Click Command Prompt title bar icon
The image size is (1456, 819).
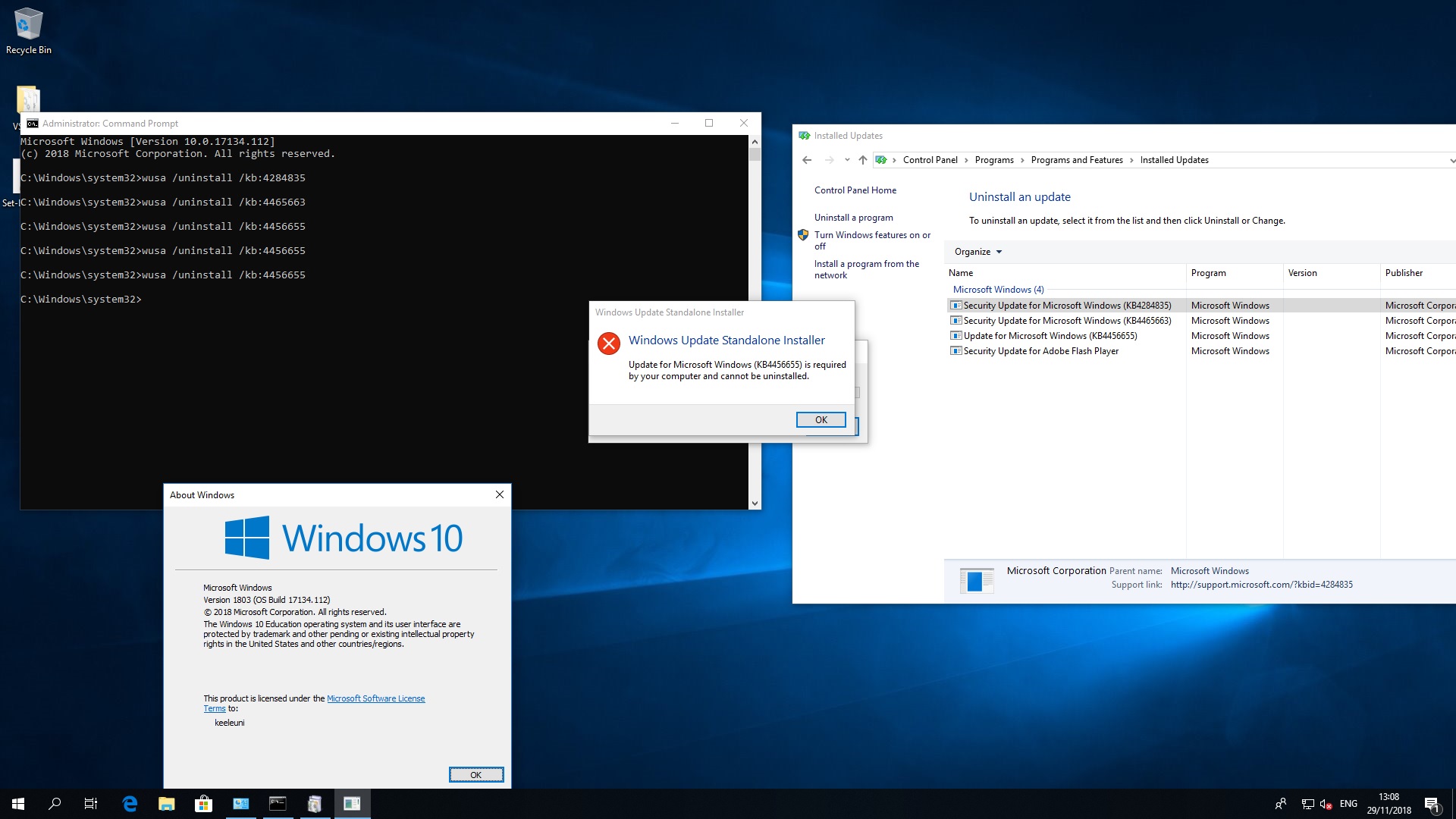coord(33,123)
